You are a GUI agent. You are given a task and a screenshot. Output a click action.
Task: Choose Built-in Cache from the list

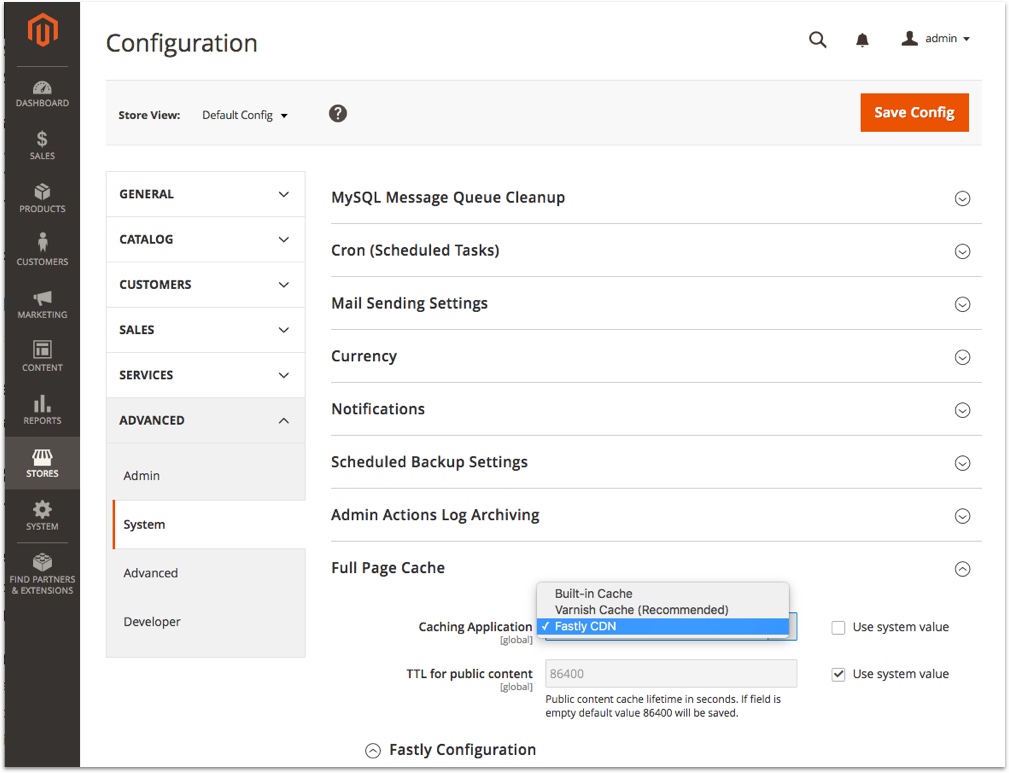594,594
